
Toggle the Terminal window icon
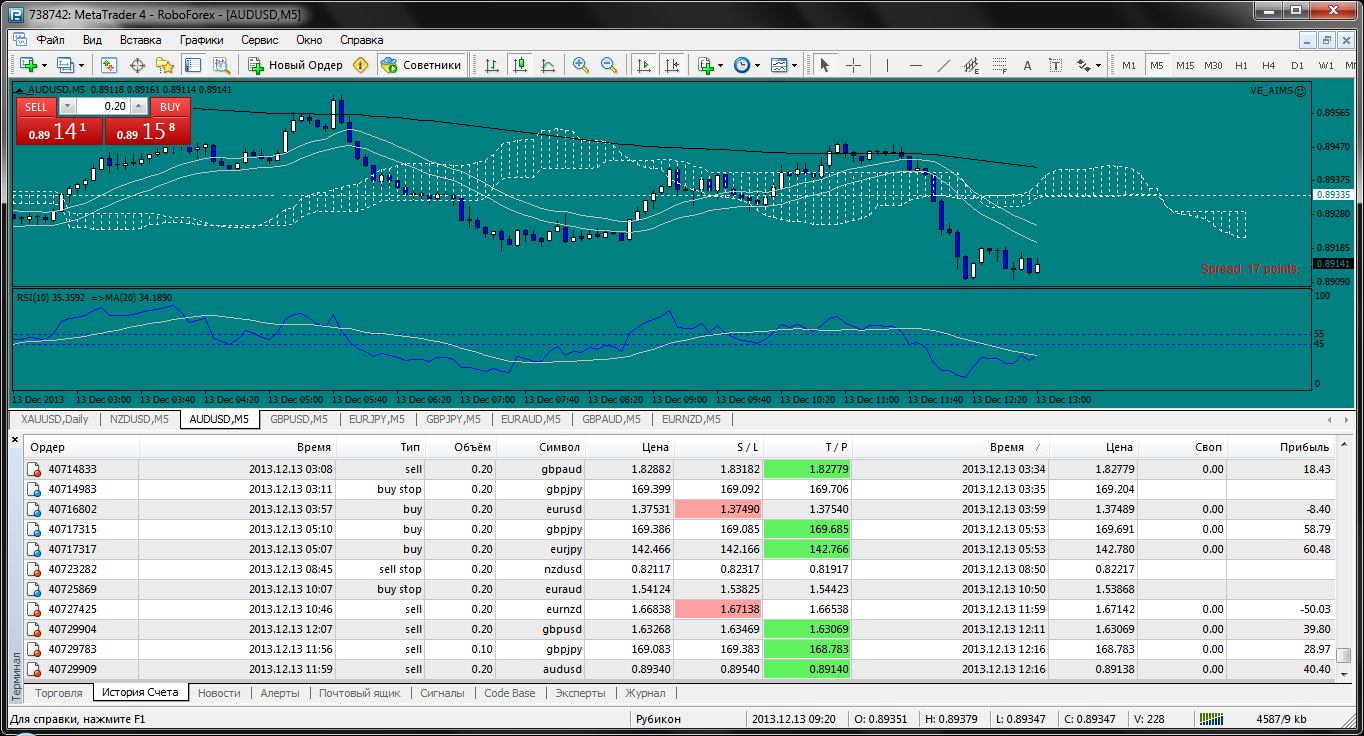(x=193, y=65)
